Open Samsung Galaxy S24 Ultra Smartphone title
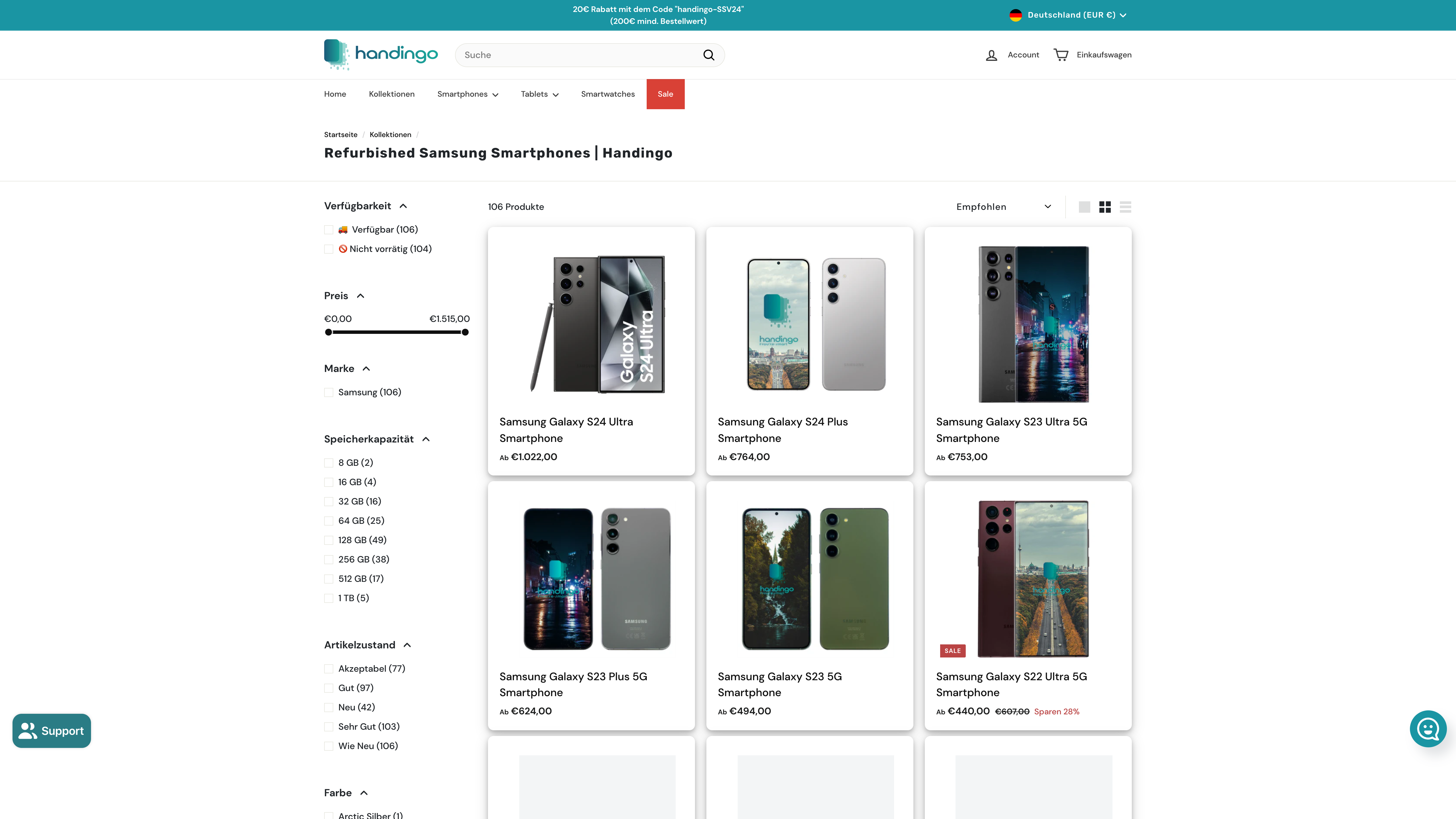Screen dimensions: 1456x819 point(566,430)
